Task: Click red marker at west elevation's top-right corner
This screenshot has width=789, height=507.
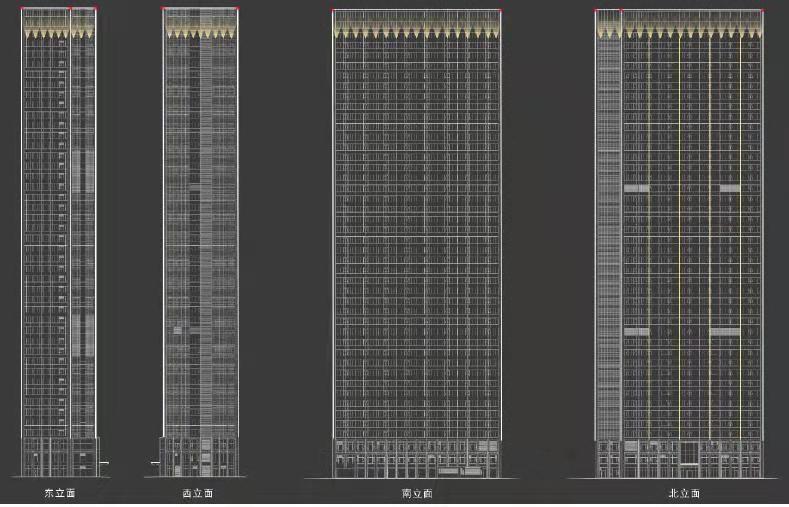Action: coord(238,10)
